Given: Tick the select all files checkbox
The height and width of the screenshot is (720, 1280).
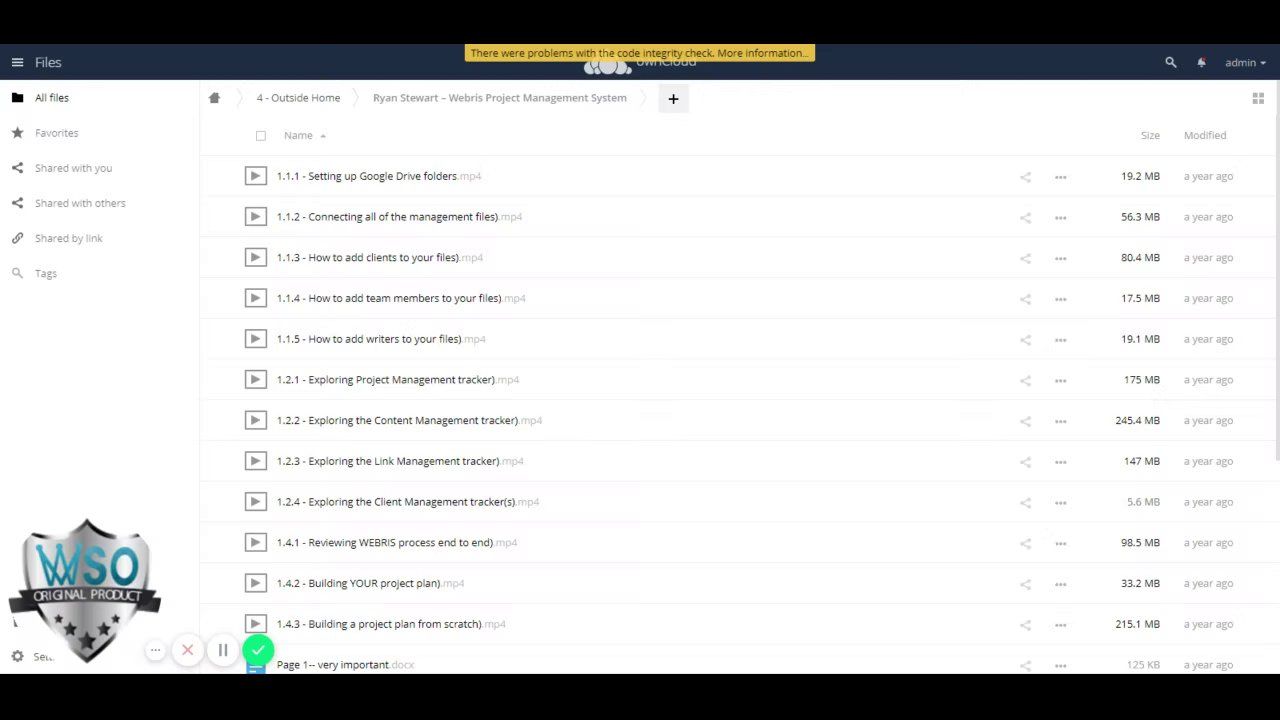Looking at the screenshot, I should (261, 136).
